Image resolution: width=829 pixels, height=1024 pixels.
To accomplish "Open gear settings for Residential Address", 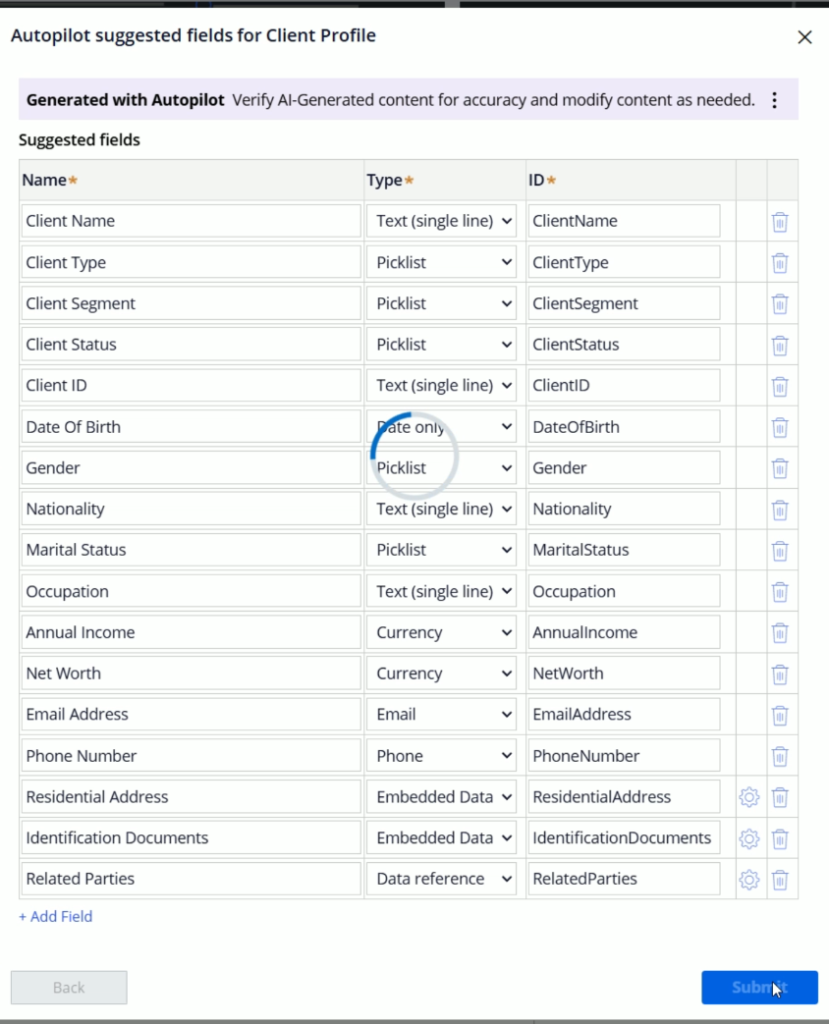I will pos(749,797).
